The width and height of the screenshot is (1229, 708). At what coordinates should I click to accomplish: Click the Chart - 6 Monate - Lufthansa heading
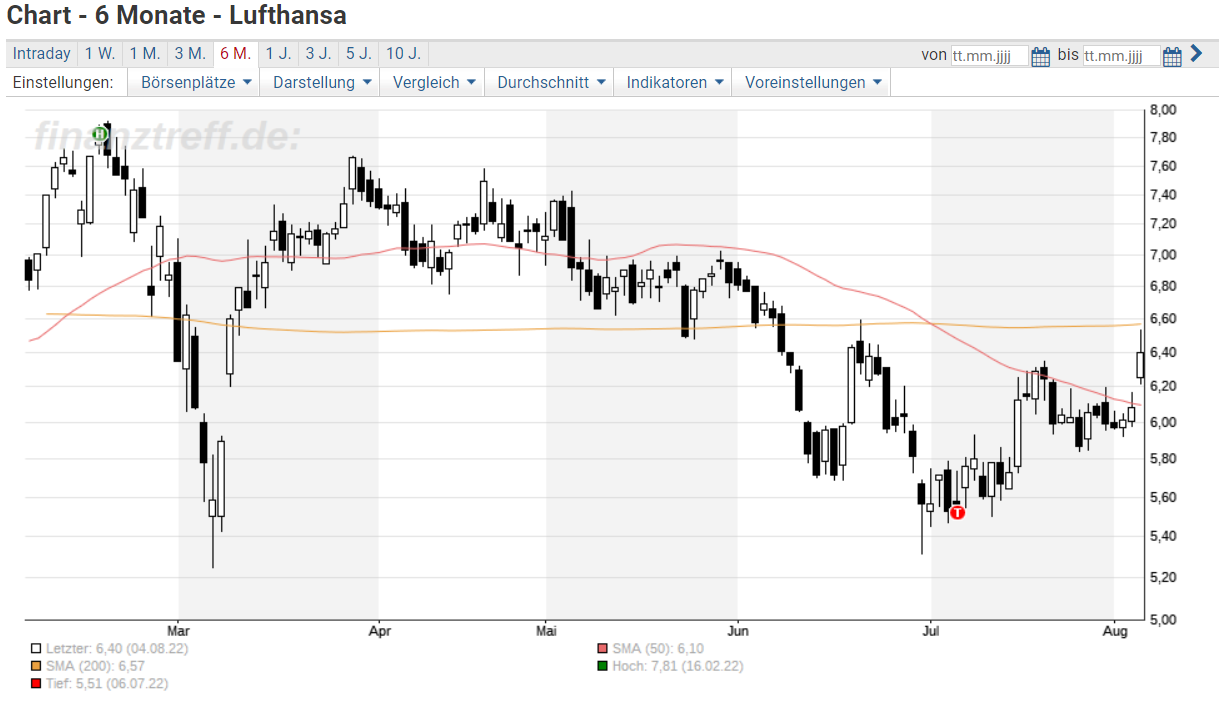tap(176, 16)
